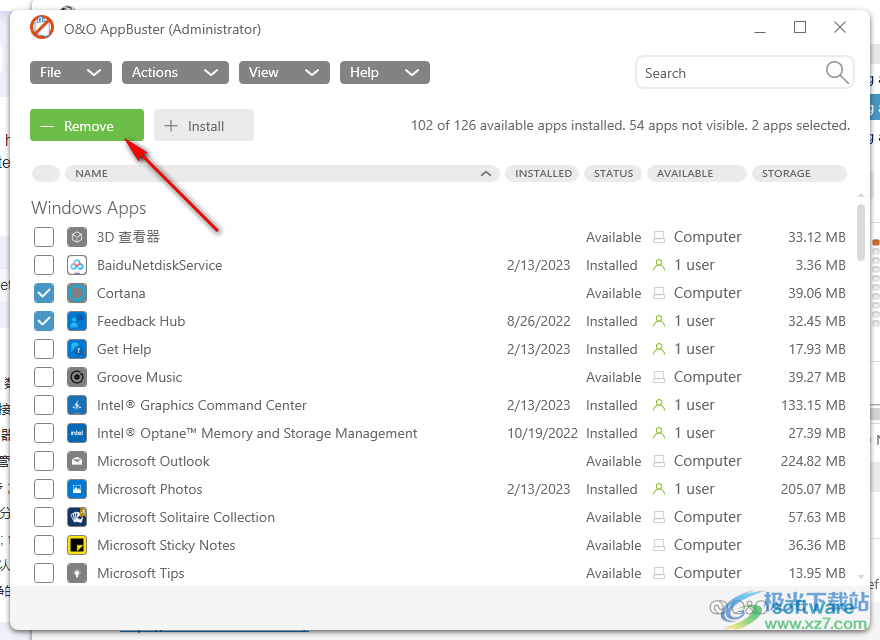The height and width of the screenshot is (640, 880).
Task: Select the Intel Graphics Command Center checkbox
Action: coord(44,405)
